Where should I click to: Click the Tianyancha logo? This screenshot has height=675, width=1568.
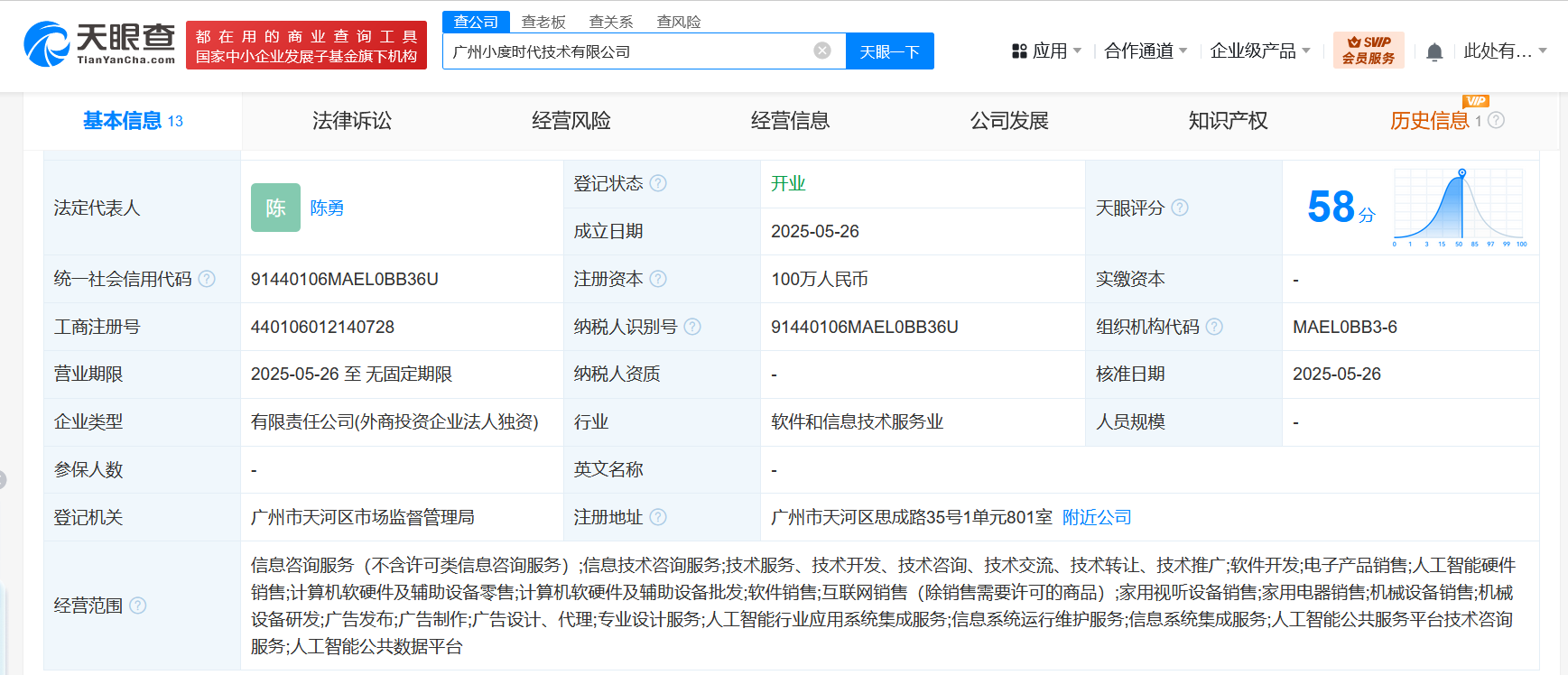[x=99, y=44]
